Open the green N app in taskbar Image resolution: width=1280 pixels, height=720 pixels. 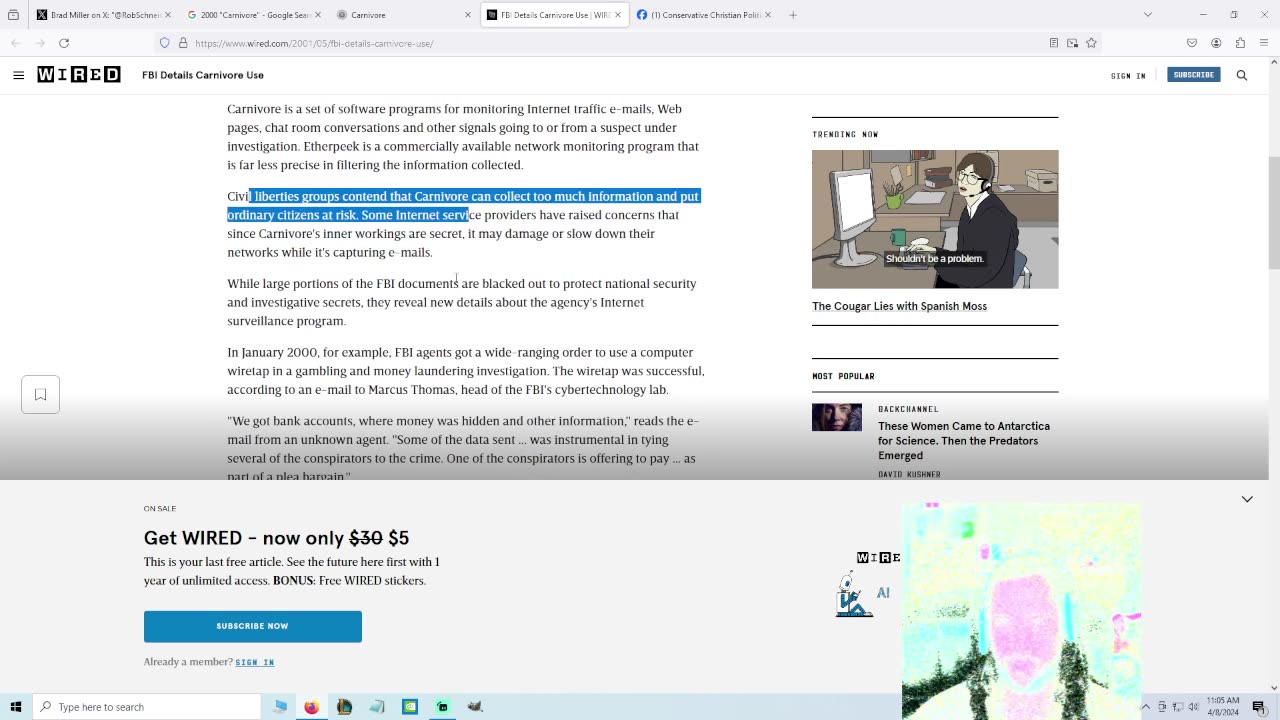click(x=410, y=707)
